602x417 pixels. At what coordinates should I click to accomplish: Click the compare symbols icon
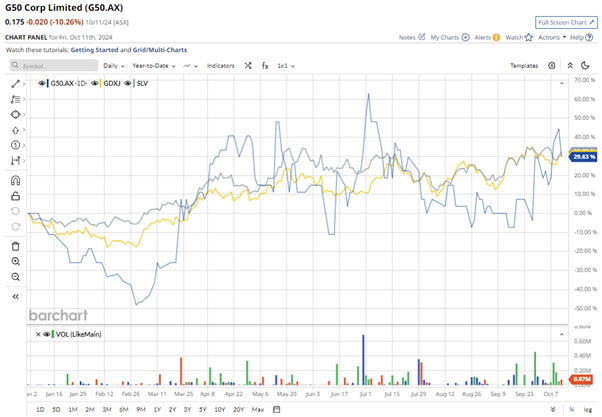pyautogui.click(x=244, y=65)
